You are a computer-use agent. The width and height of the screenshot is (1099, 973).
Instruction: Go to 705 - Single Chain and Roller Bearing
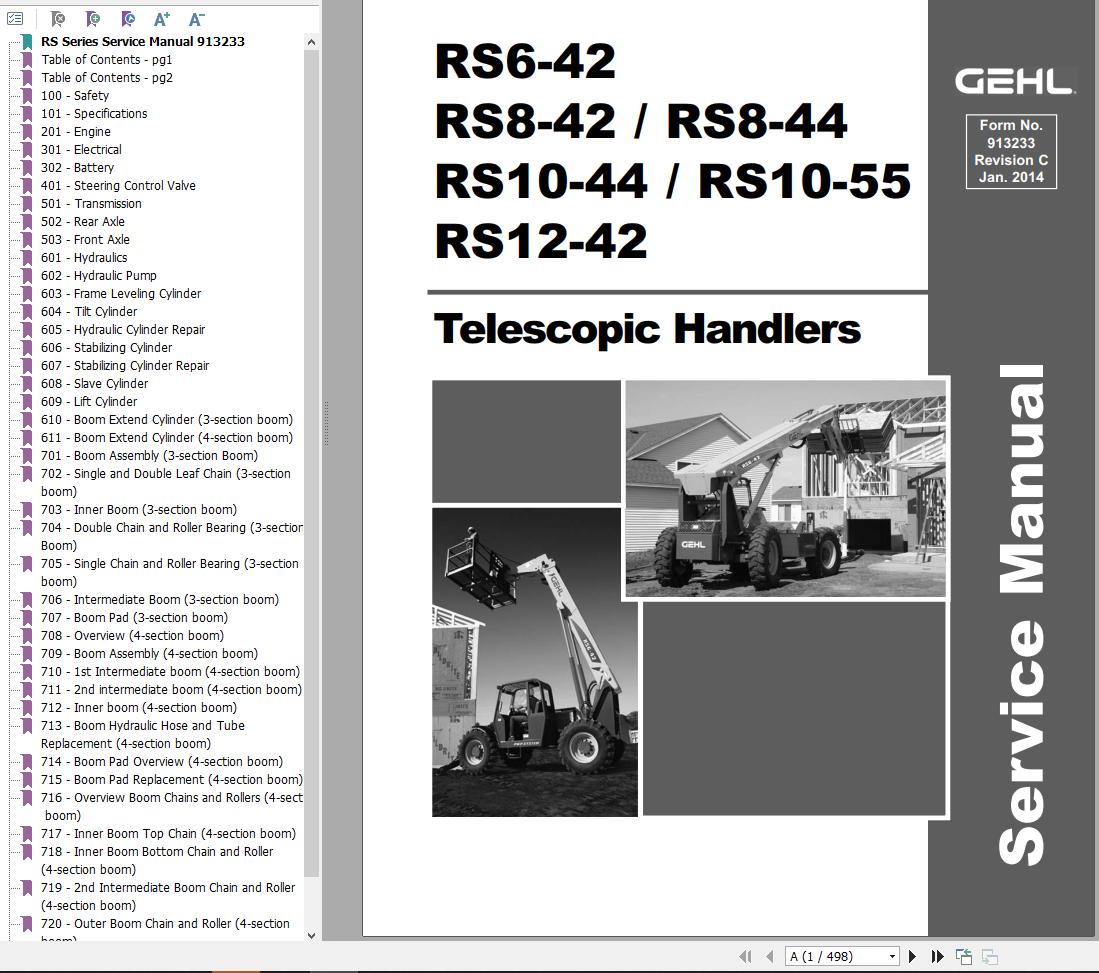(x=170, y=573)
